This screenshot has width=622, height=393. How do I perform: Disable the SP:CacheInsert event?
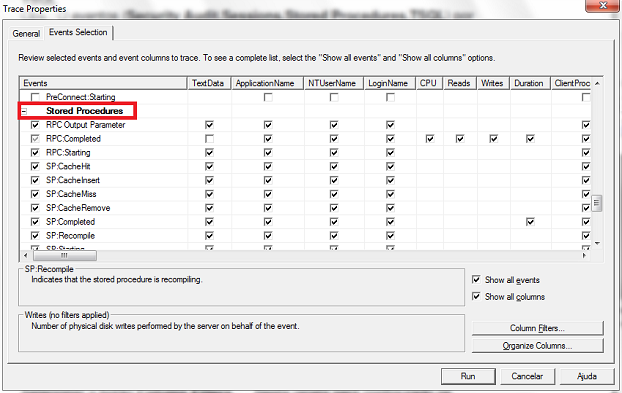(x=35, y=180)
